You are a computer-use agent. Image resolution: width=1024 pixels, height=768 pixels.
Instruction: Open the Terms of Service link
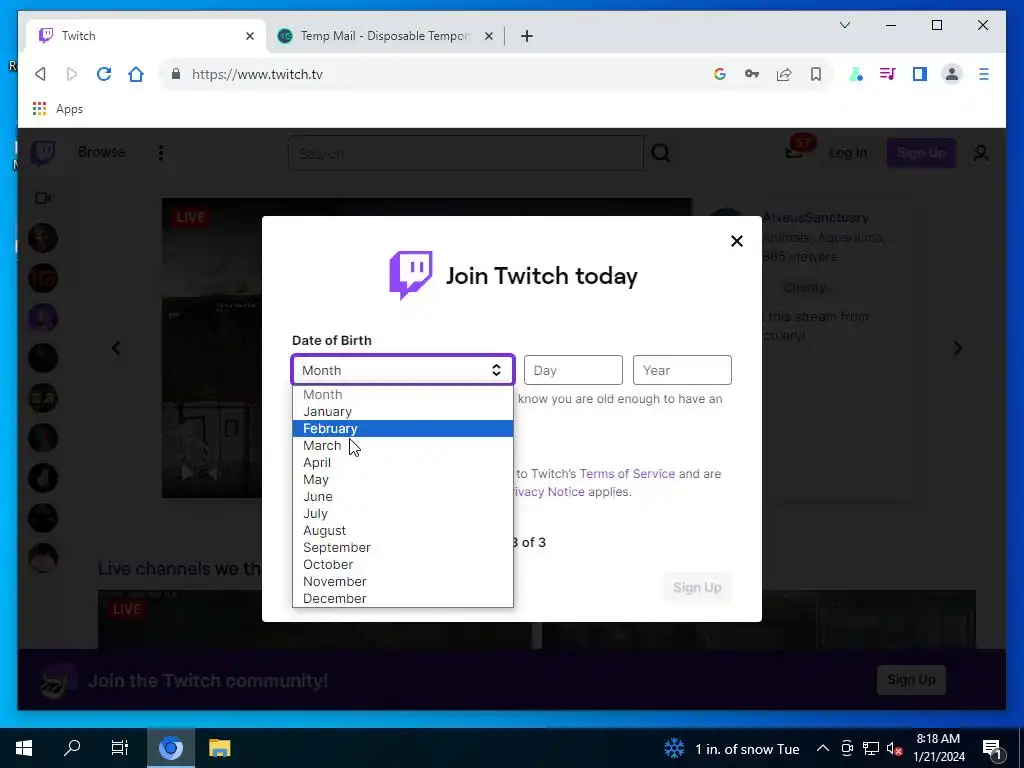point(627,473)
